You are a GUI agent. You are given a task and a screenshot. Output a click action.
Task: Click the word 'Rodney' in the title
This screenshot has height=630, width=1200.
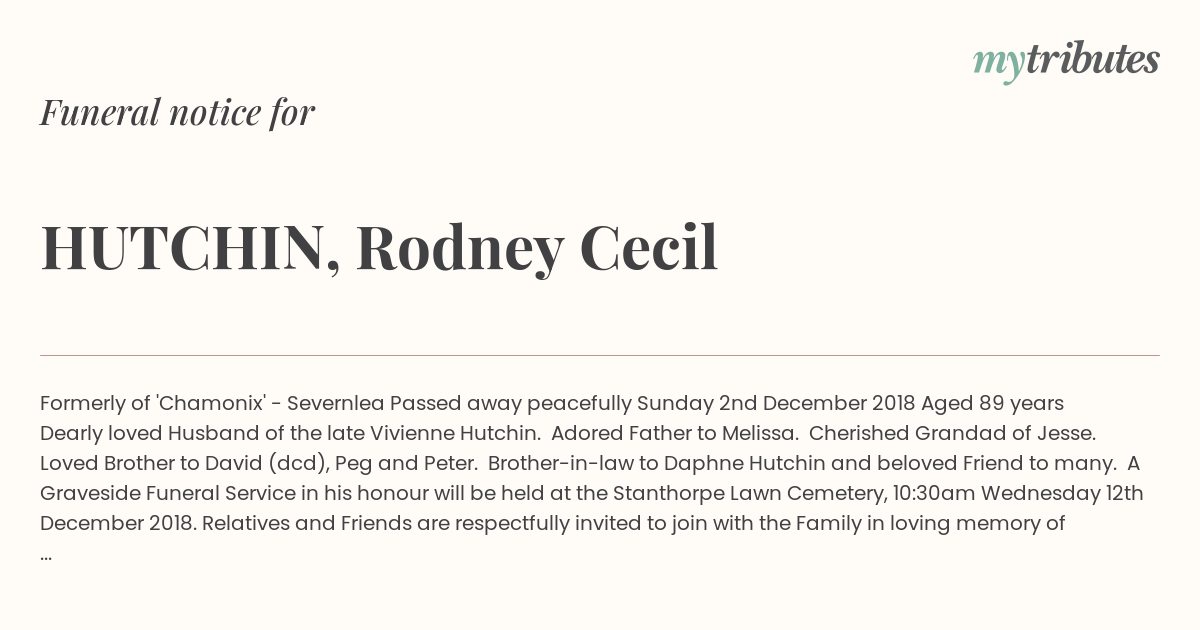[x=460, y=250]
